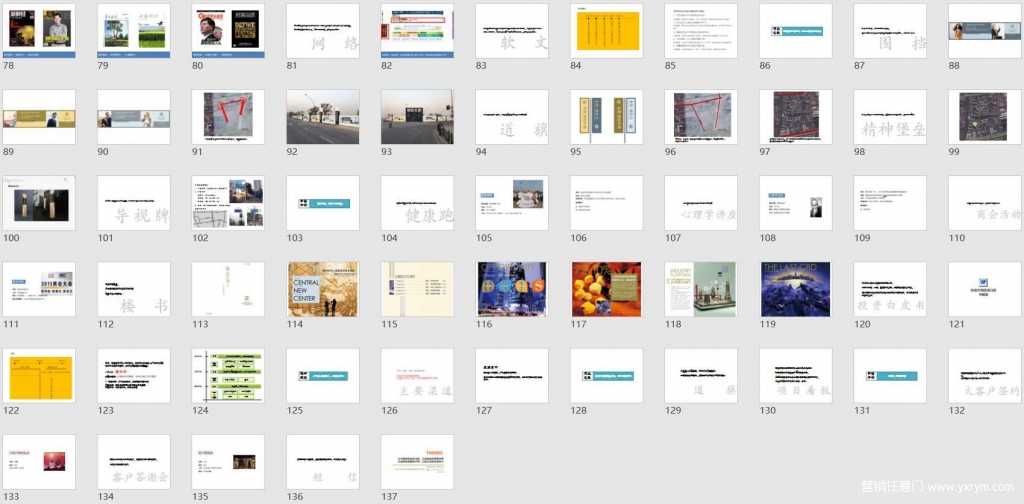Select slide 99 thumbnail
Viewport: 1024px width, 504px height.
(x=985, y=117)
